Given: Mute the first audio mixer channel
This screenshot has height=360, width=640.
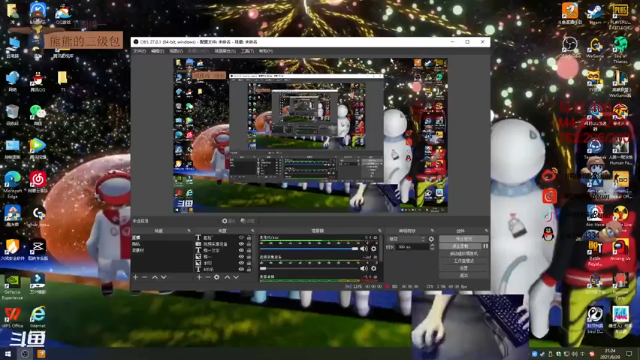Looking at the screenshot, I should click(x=364, y=249).
